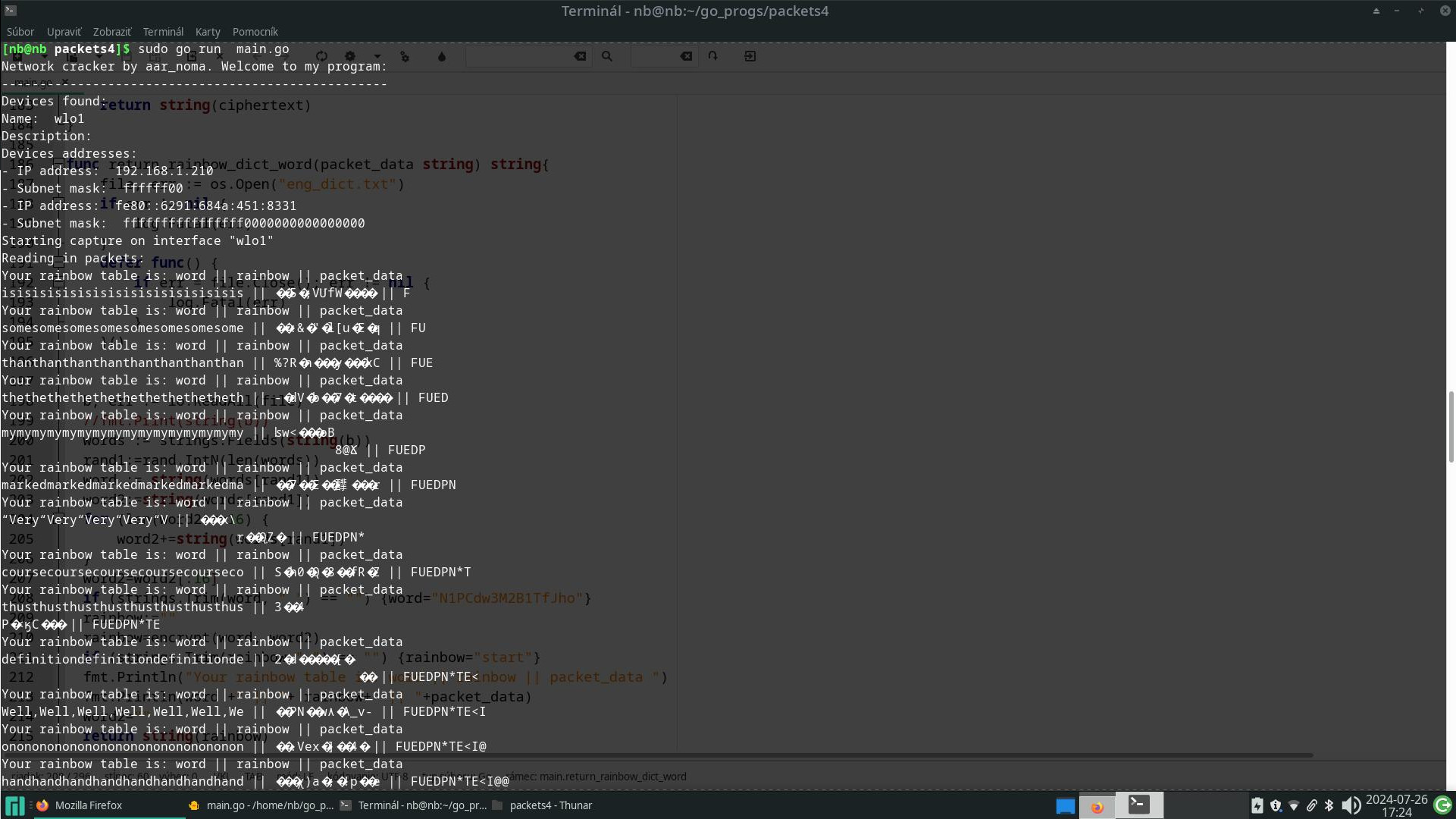The image size is (1456, 819).
Task: Open the clipboard manager paperclip tray icon
Action: (1312, 805)
